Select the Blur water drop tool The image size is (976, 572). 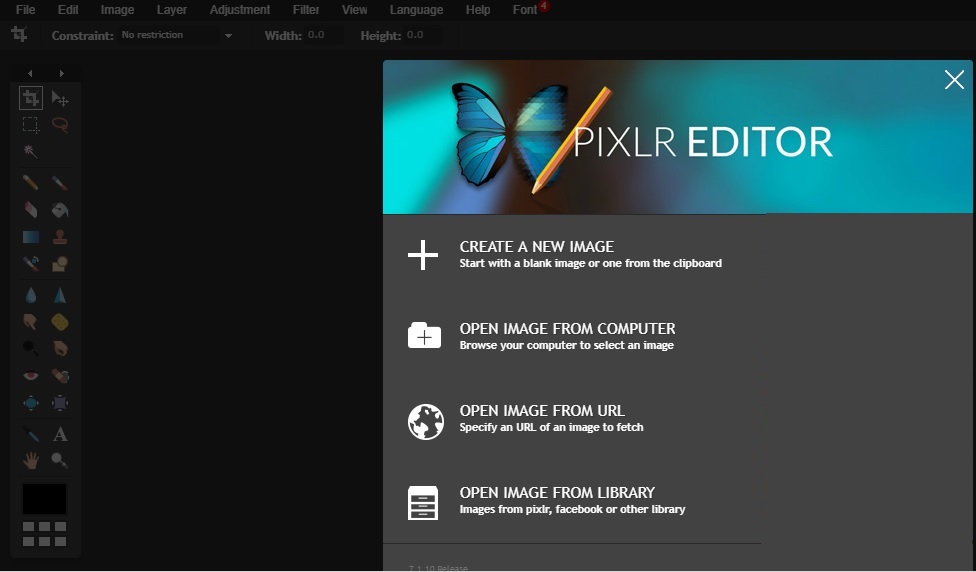pyautogui.click(x=30, y=295)
